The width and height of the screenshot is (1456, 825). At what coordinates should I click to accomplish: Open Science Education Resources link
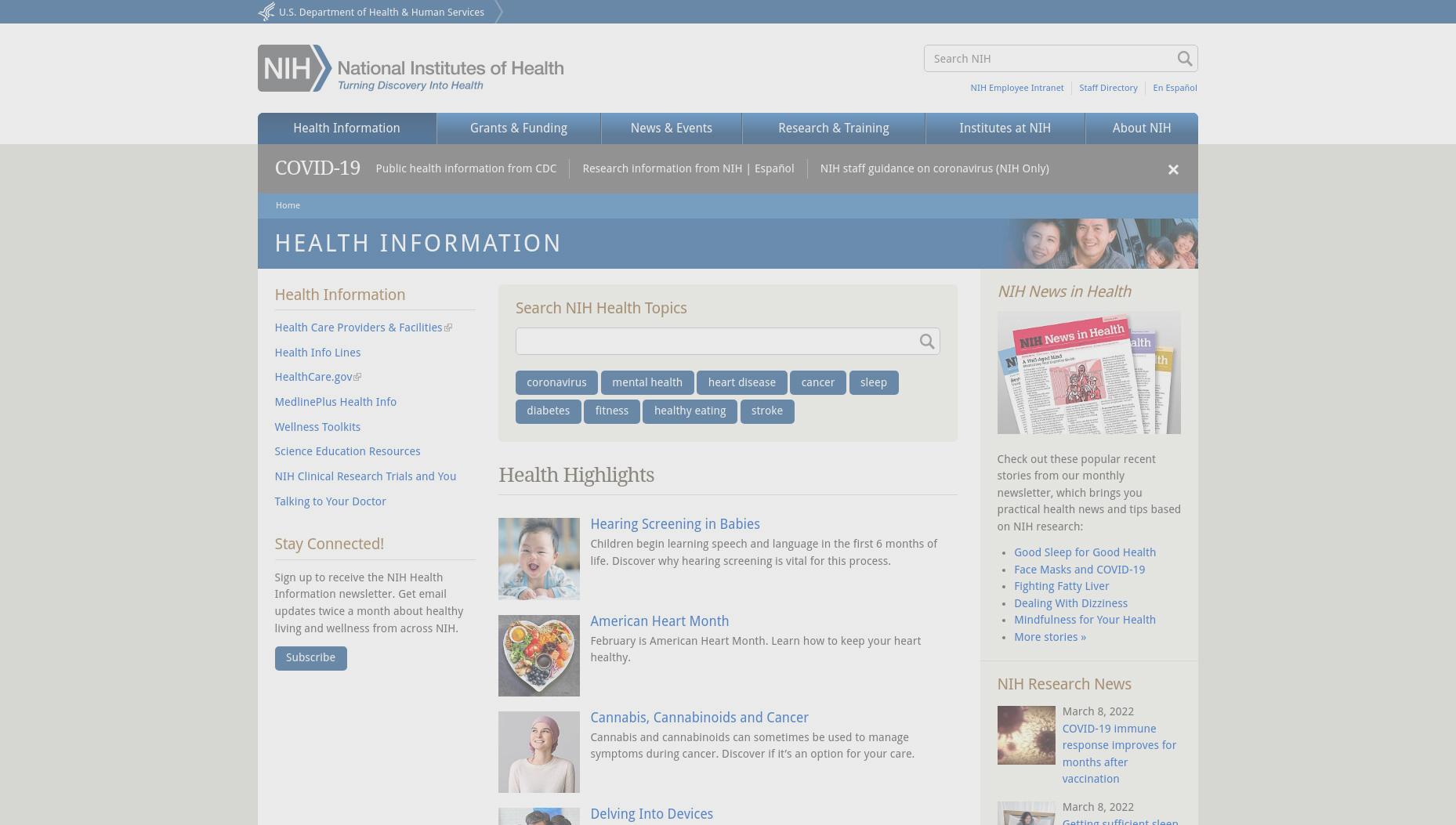pyautogui.click(x=347, y=451)
